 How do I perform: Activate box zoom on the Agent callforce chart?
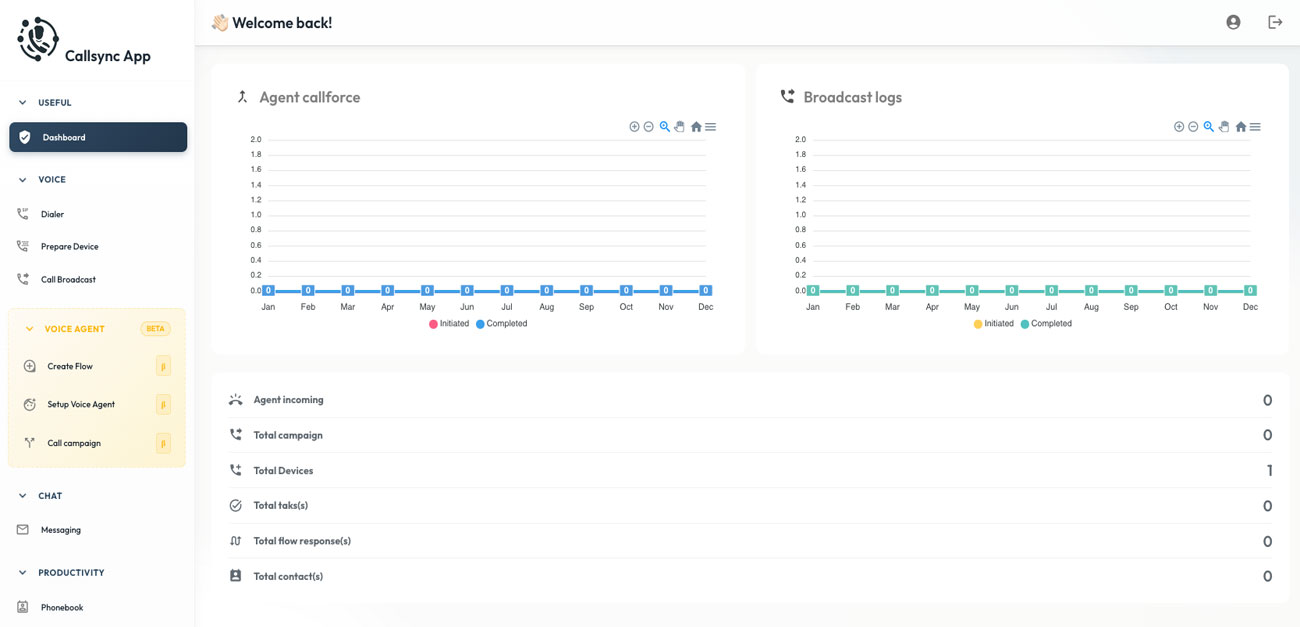click(x=664, y=126)
